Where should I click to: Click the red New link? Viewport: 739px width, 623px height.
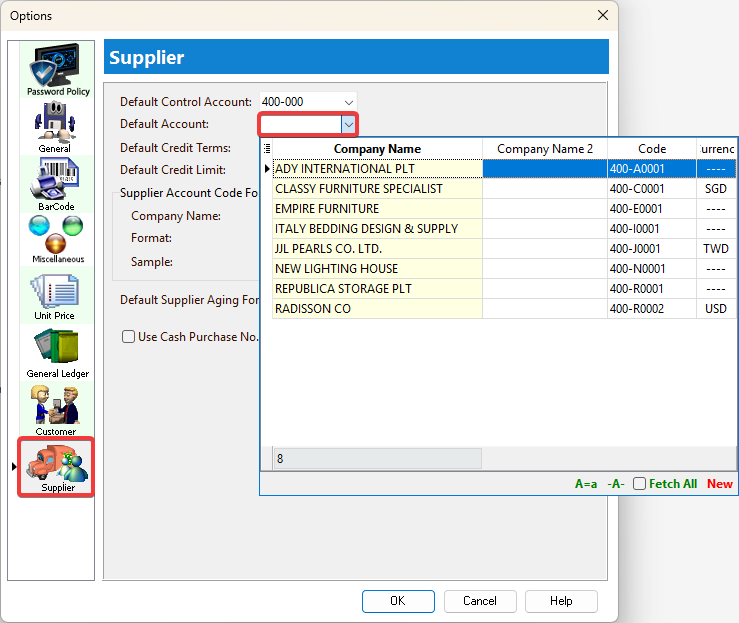719,484
